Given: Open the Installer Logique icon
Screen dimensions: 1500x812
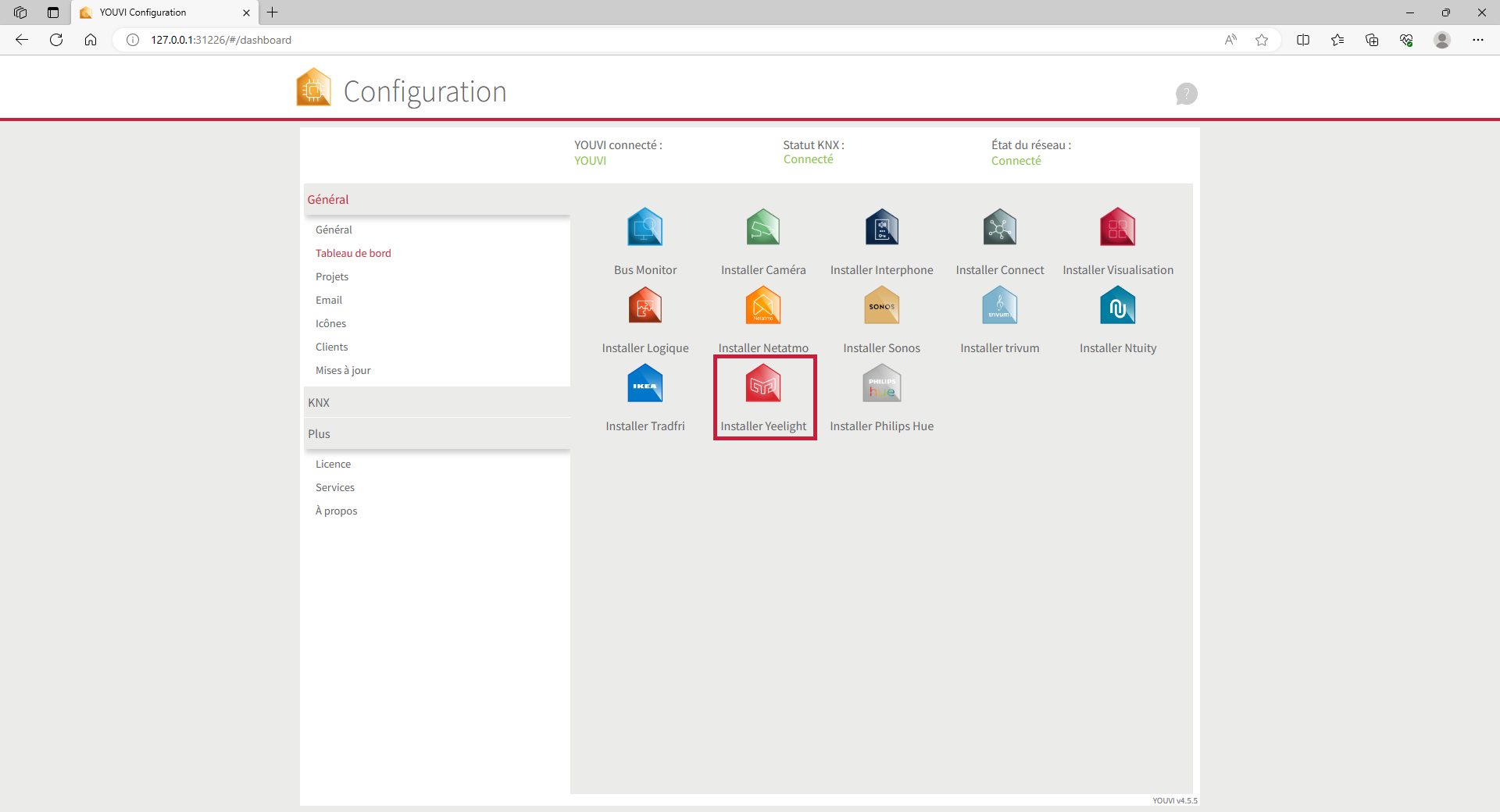Looking at the screenshot, I should pyautogui.click(x=645, y=305).
